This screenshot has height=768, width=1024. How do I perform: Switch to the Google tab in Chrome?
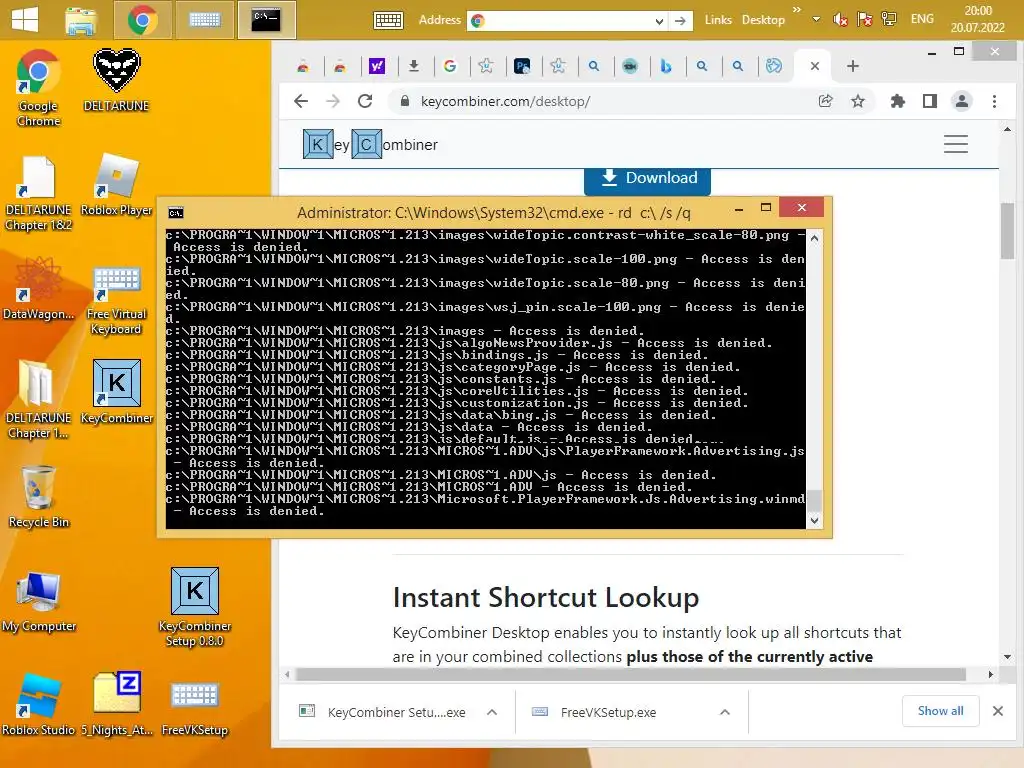450,66
